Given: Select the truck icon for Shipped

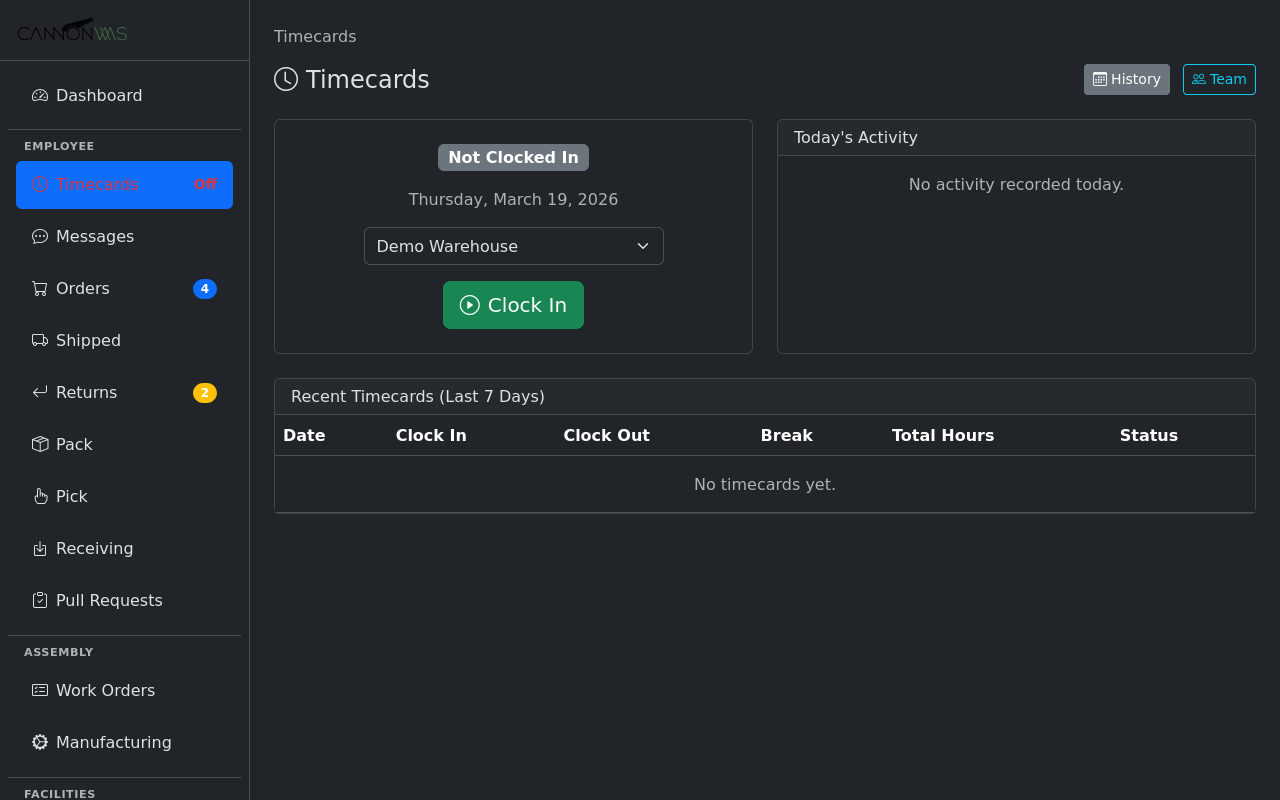Looking at the screenshot, I should [x=39, y=340].
